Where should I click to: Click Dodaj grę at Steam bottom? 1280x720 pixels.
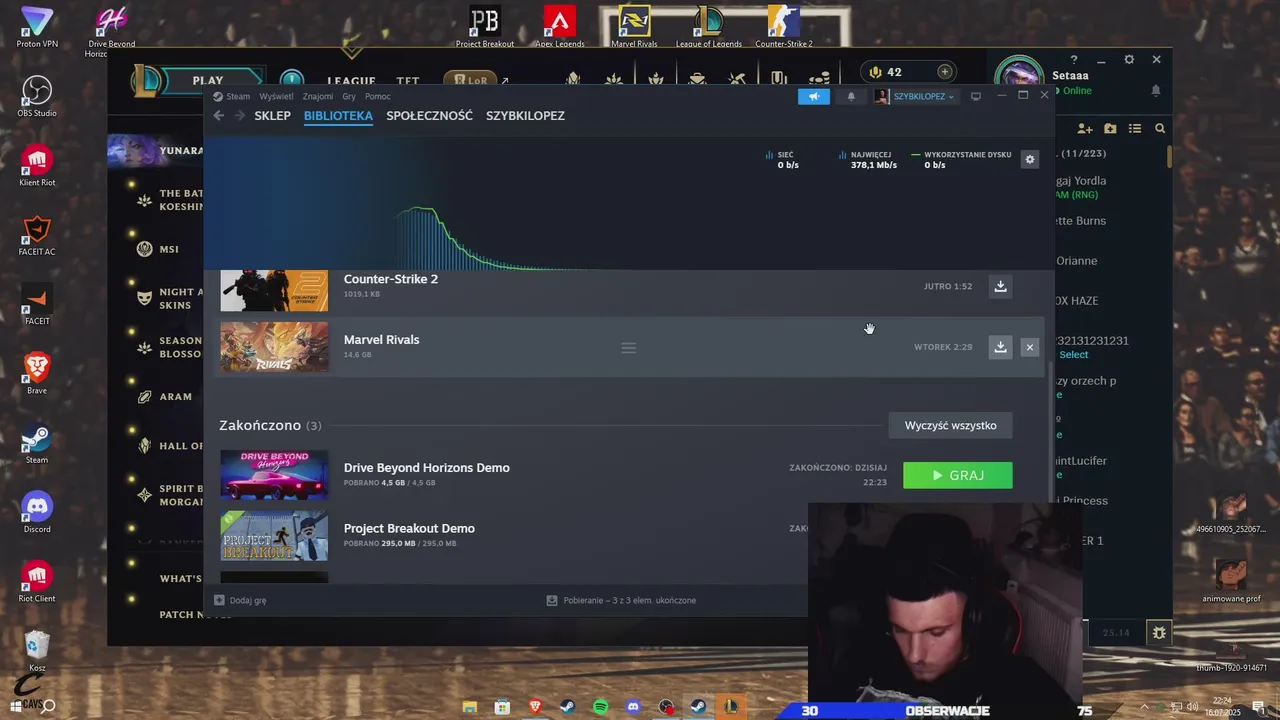240,601
